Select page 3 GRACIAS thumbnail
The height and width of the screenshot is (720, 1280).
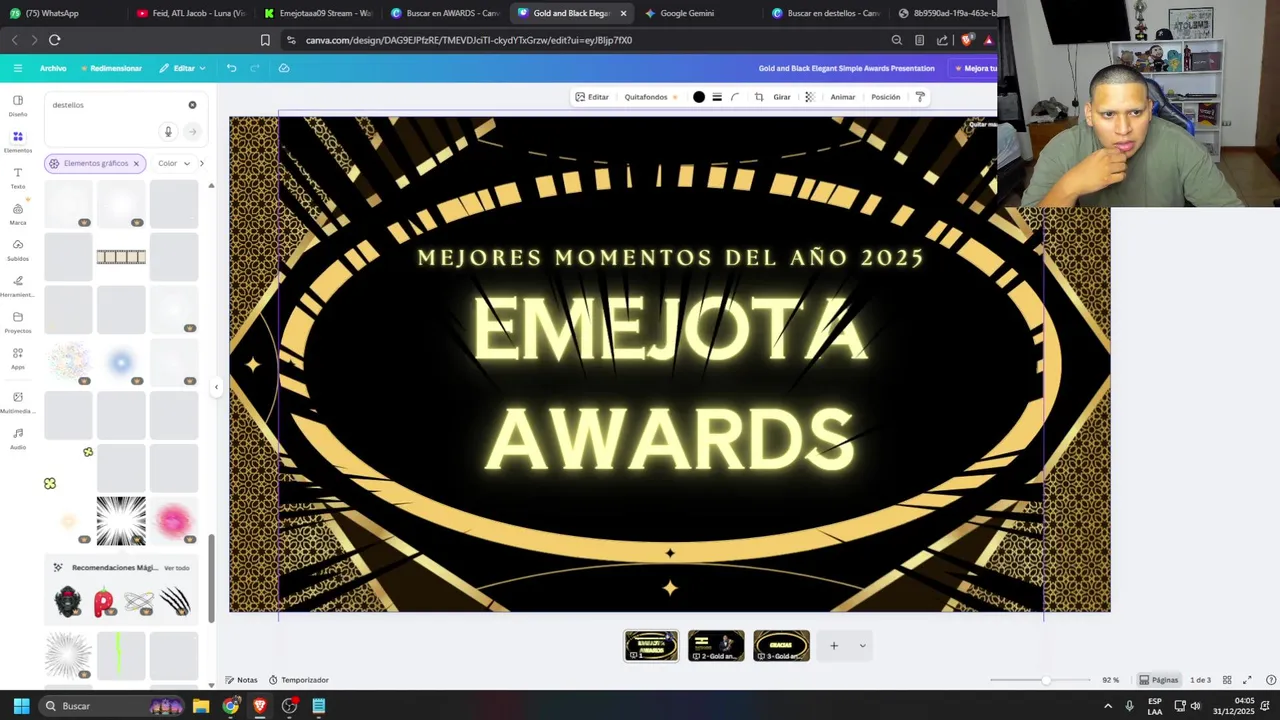(x=781, y=646)
